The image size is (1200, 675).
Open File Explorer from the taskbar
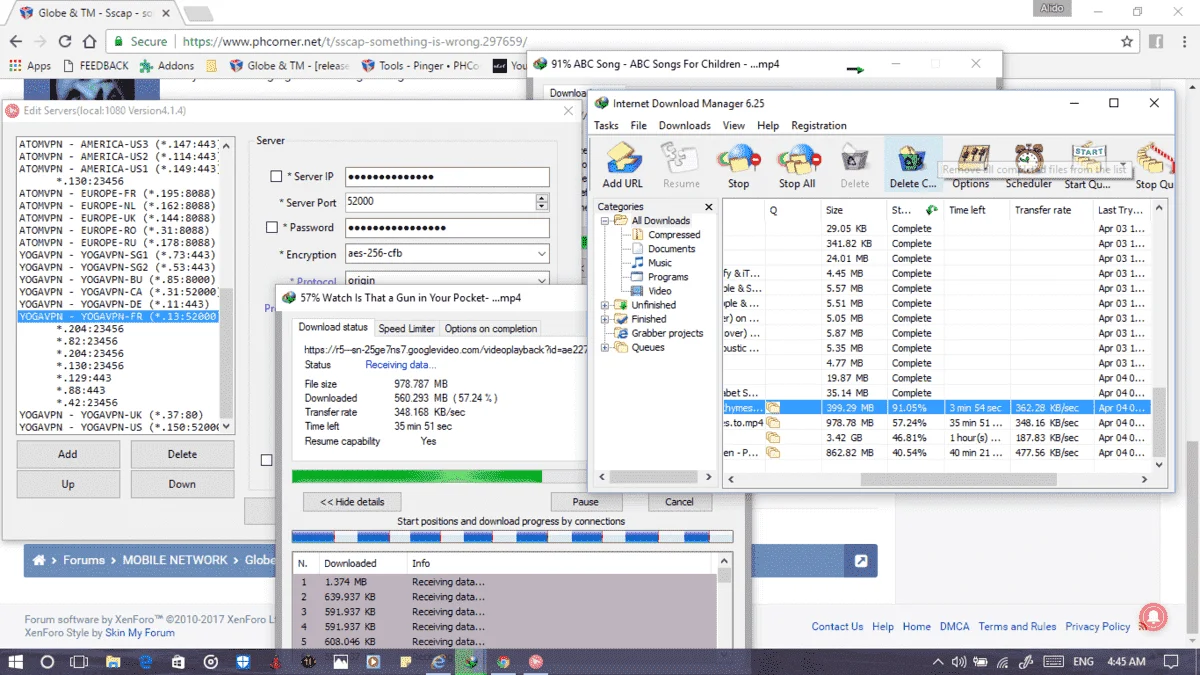click(x=112, y=662)
